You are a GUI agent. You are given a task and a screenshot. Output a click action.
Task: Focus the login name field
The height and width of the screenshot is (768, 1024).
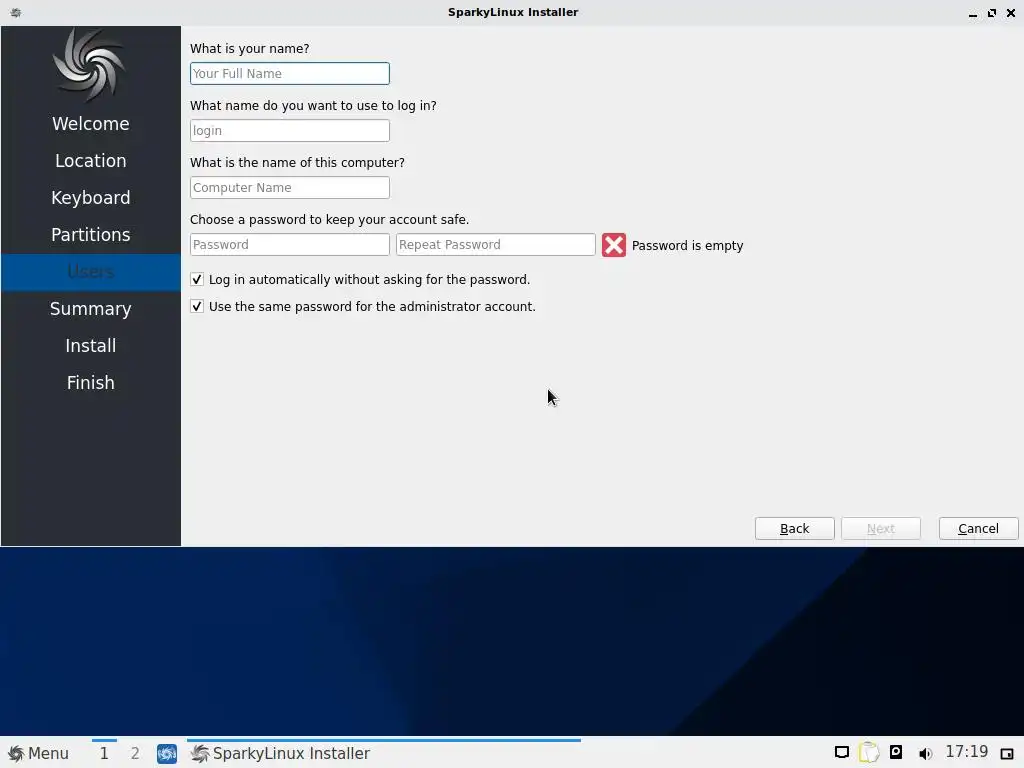click(x=289, y=131)
